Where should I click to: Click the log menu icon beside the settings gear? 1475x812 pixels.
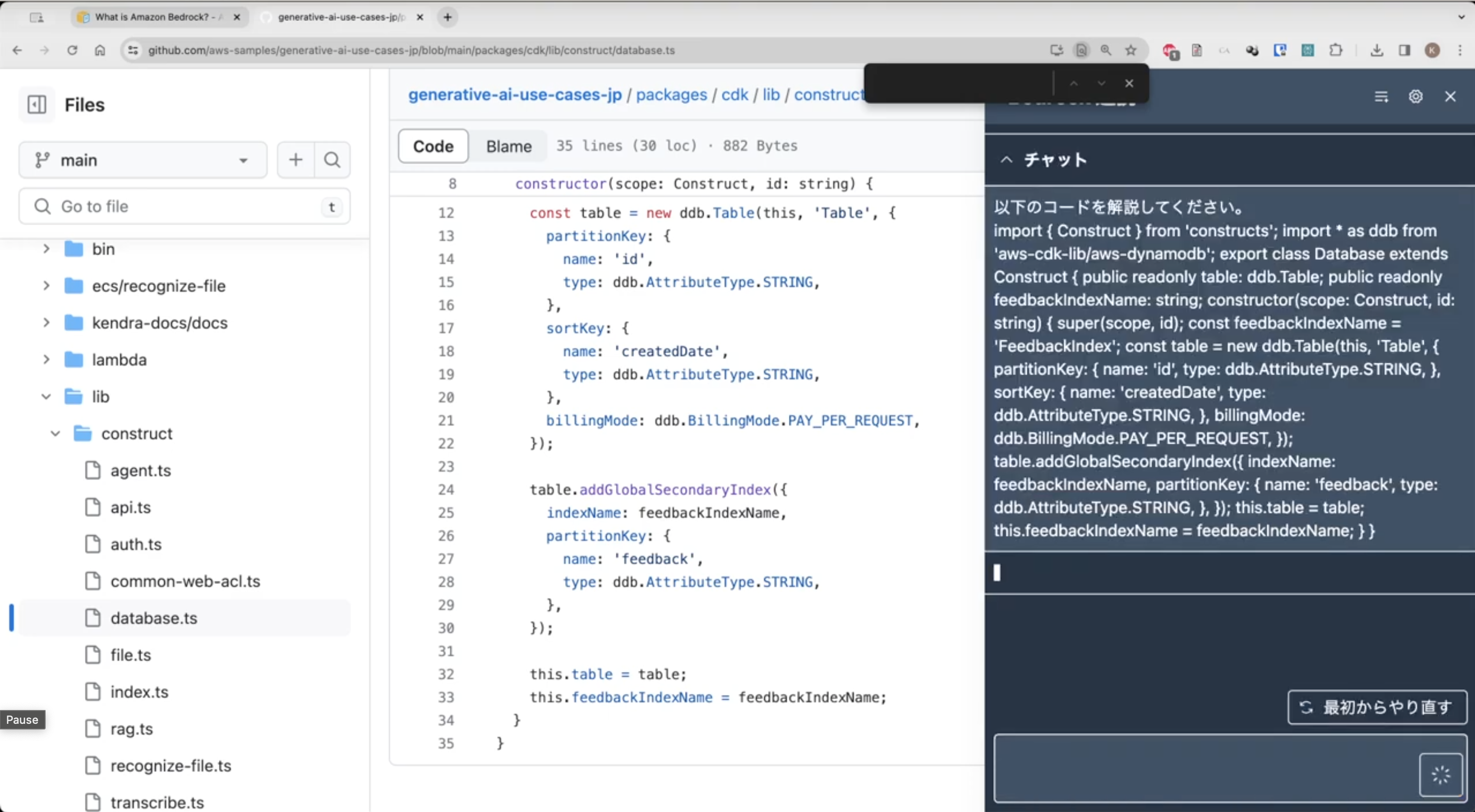click(1381, 96)
